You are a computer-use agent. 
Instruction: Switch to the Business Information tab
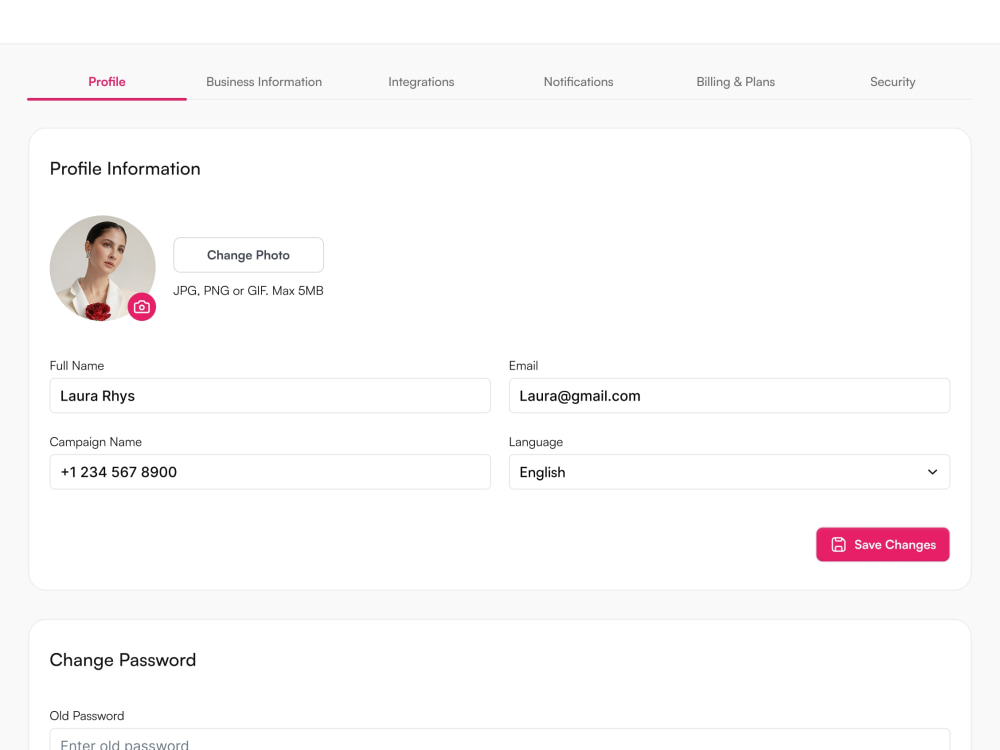[x=264, y=82]
